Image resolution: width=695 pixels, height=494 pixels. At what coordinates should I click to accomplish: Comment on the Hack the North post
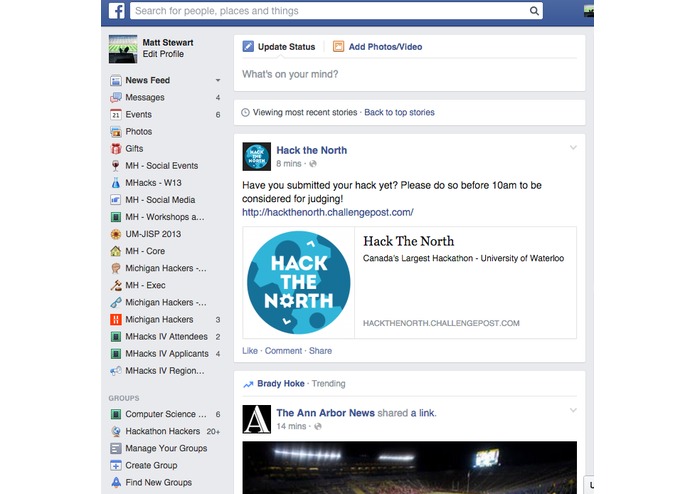283,351
